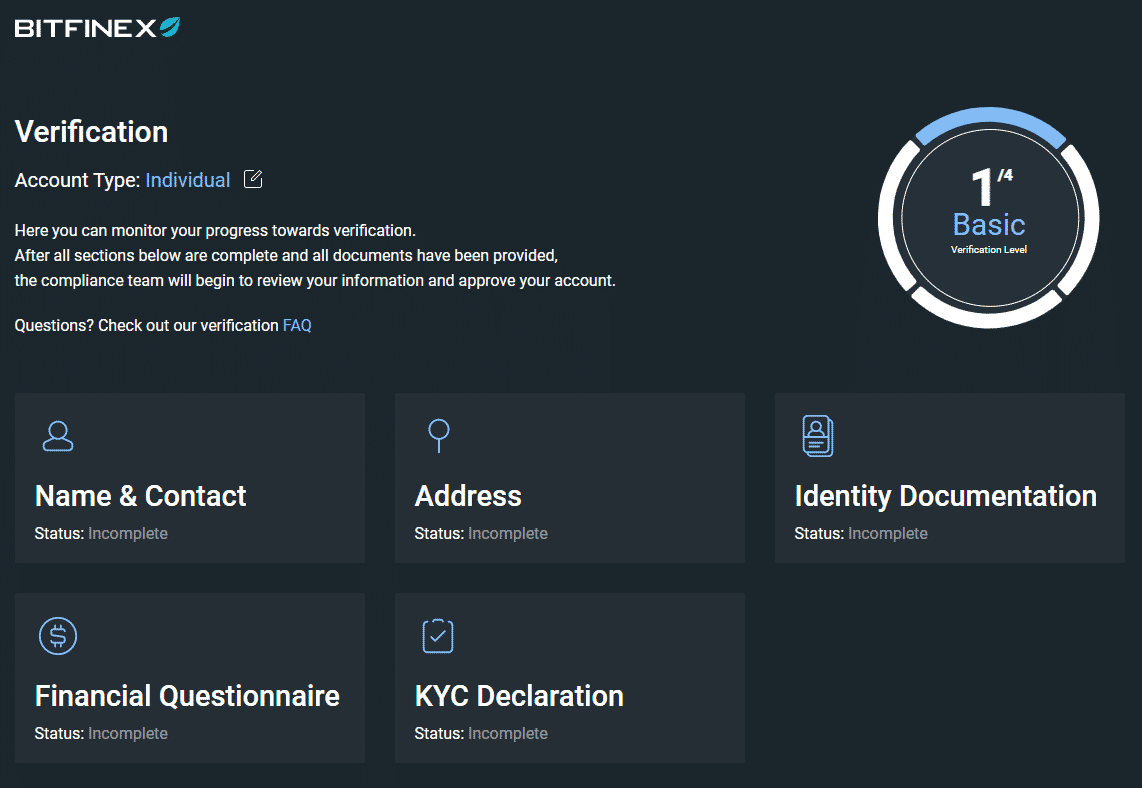Open the Individual account type link
This screenshot has height=788, width=1142.
188,180
